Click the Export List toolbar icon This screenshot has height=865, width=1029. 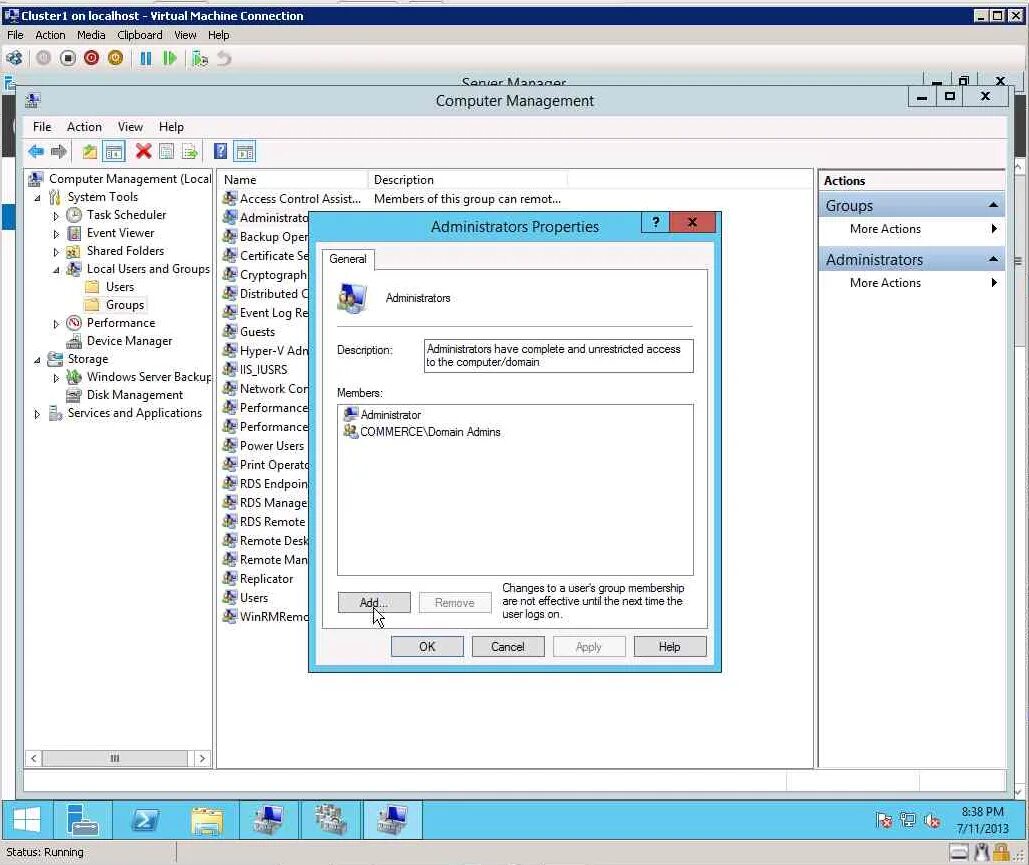click(190, 152)
